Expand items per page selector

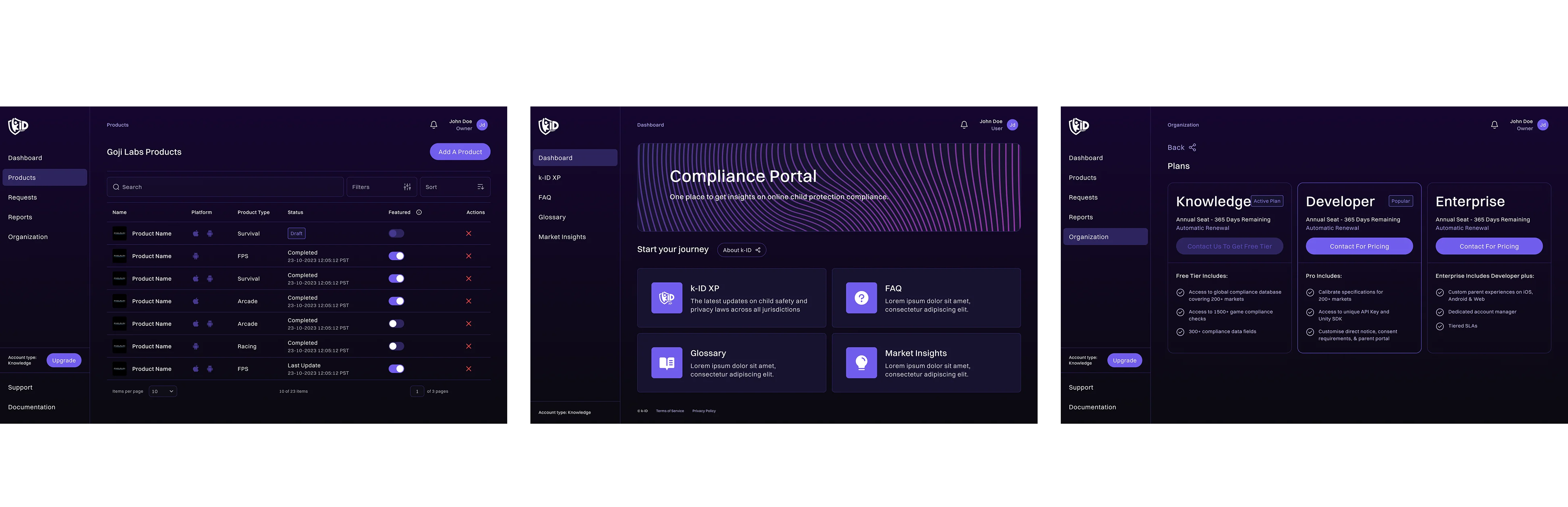point(163,391)
